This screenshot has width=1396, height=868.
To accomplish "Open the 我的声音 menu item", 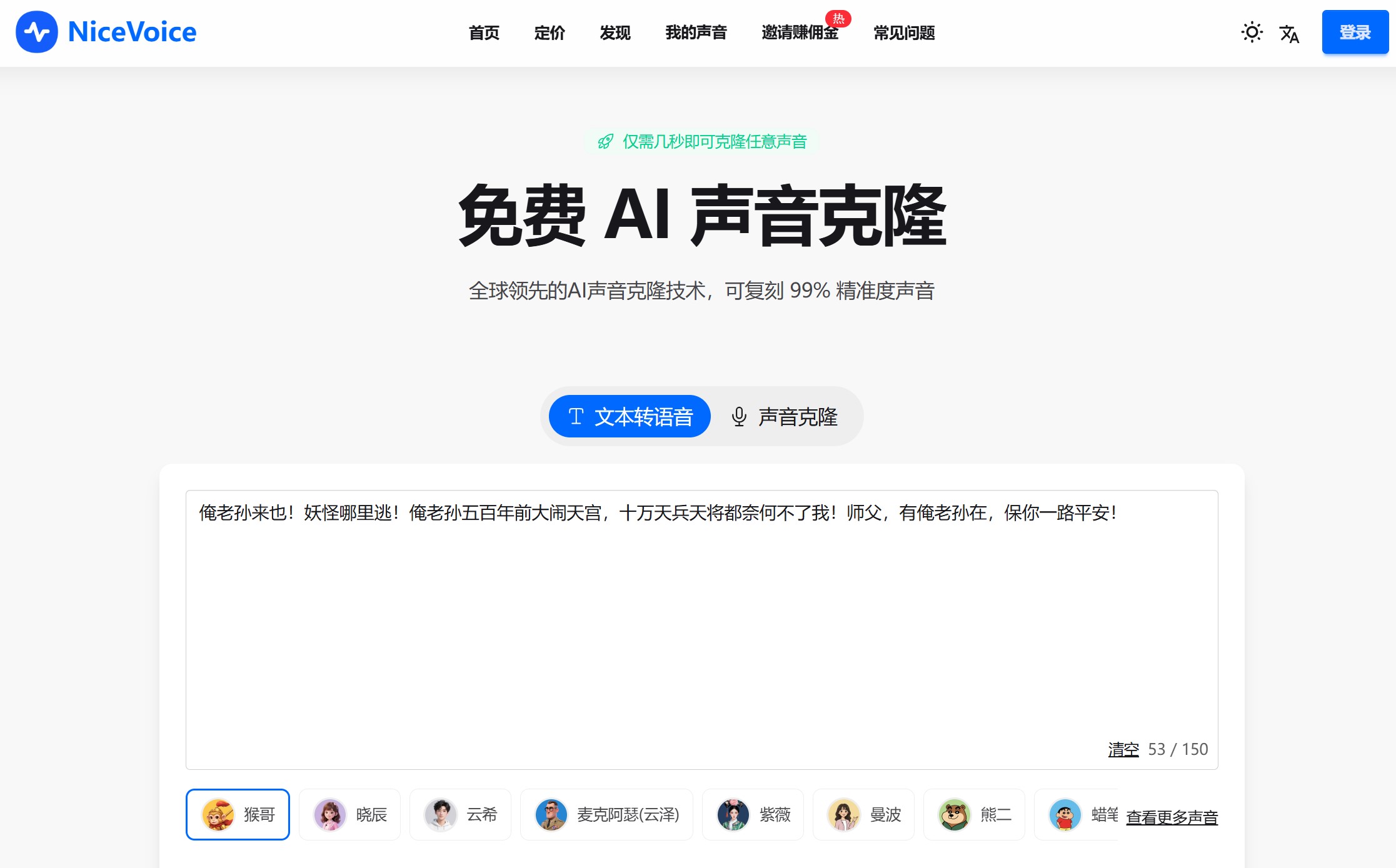I will [x=696, y=33].
